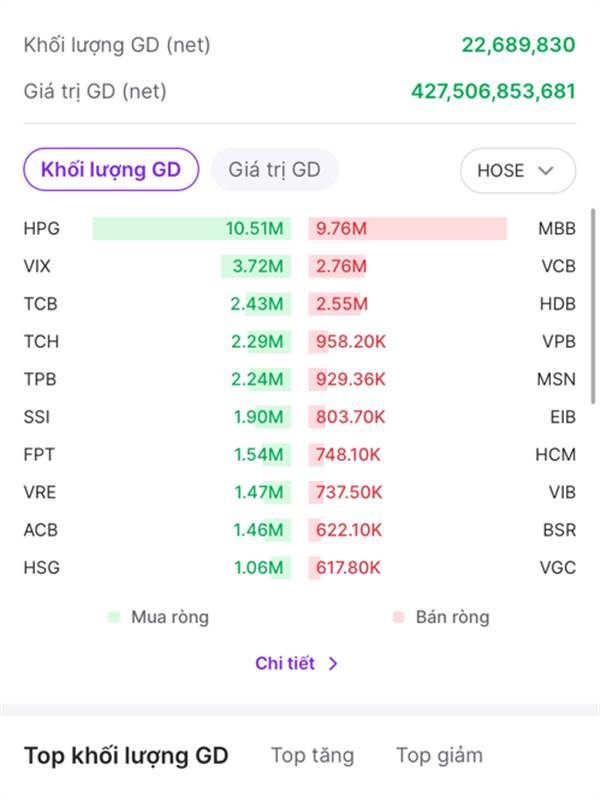Click the MBB 9.76M net sell bar
The image size is (600, 800).
click(x=407, y=229)
